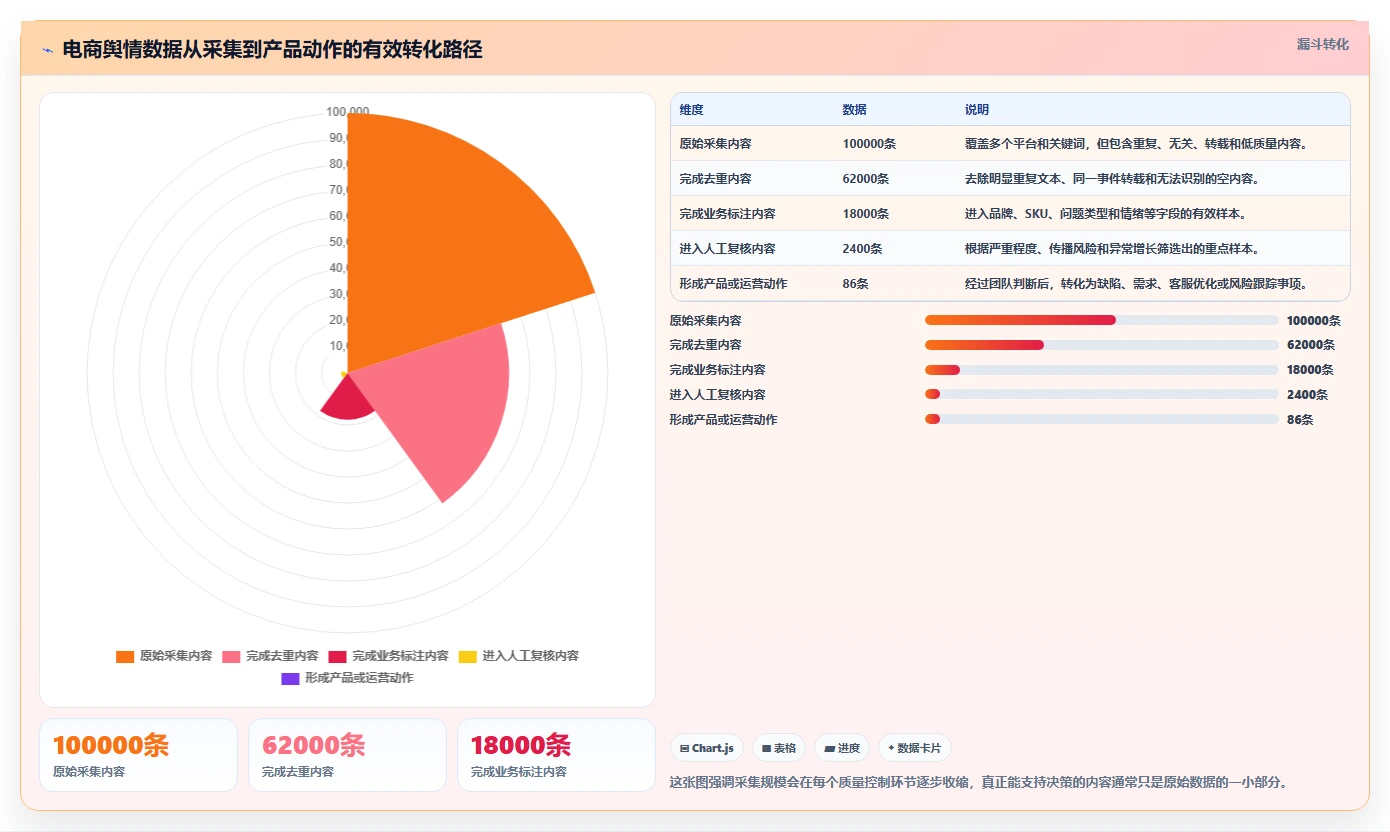1390x832 pixels.
Task: Select the 漏斗转化 tag in the header
Action: point(1323,44)
